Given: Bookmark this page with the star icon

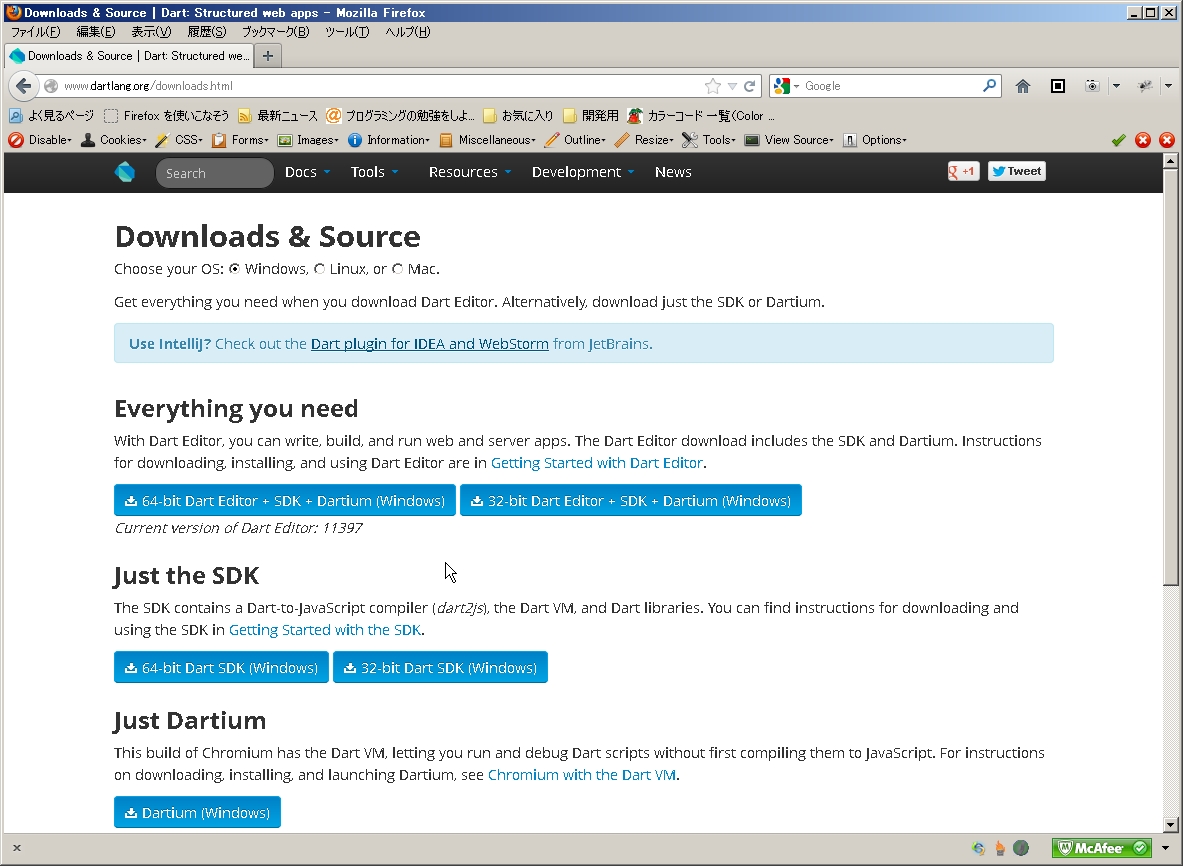Looking at the screenshot, I should pyautogui.click(x=712, y=86).
